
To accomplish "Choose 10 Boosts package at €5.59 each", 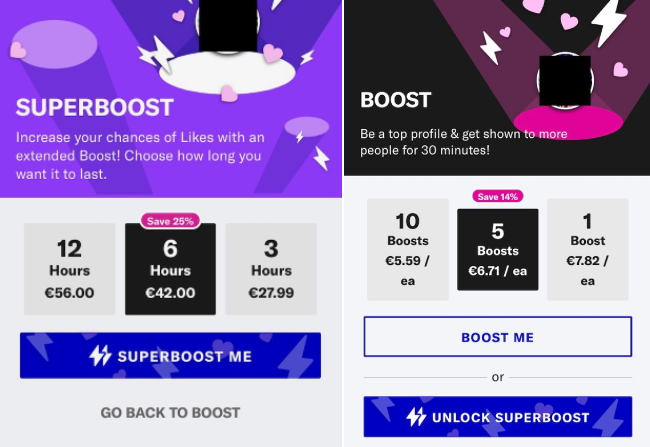I will click(407, 249).
